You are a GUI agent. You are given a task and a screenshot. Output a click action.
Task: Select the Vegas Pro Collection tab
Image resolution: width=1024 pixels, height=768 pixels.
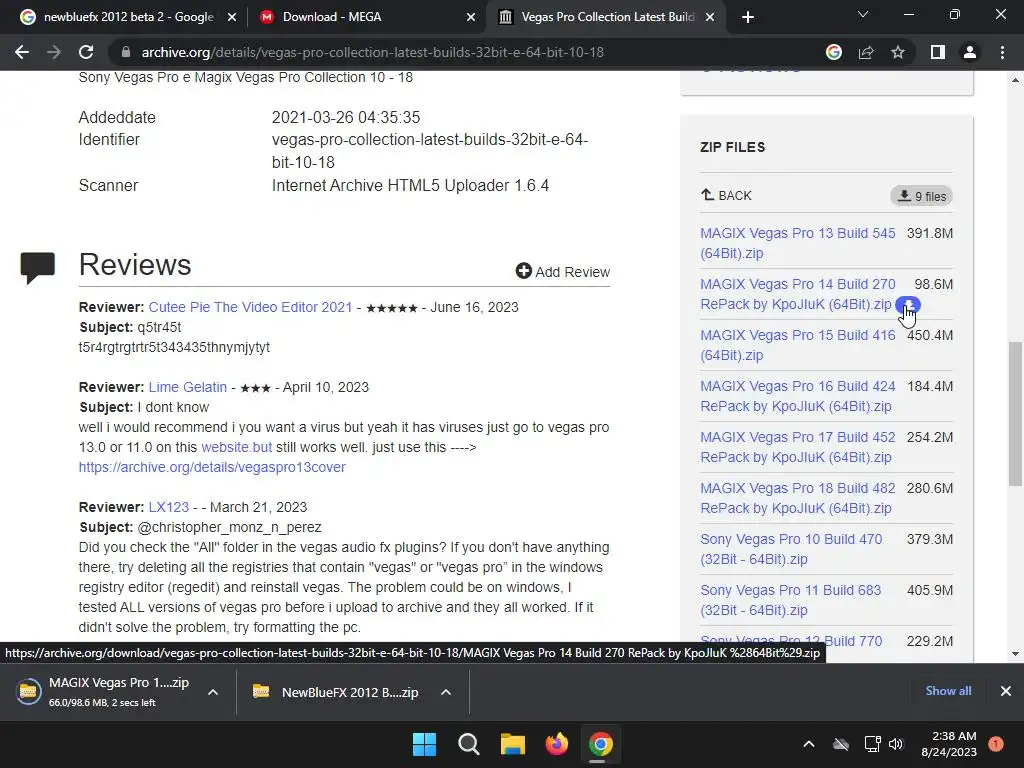[604, 17]
